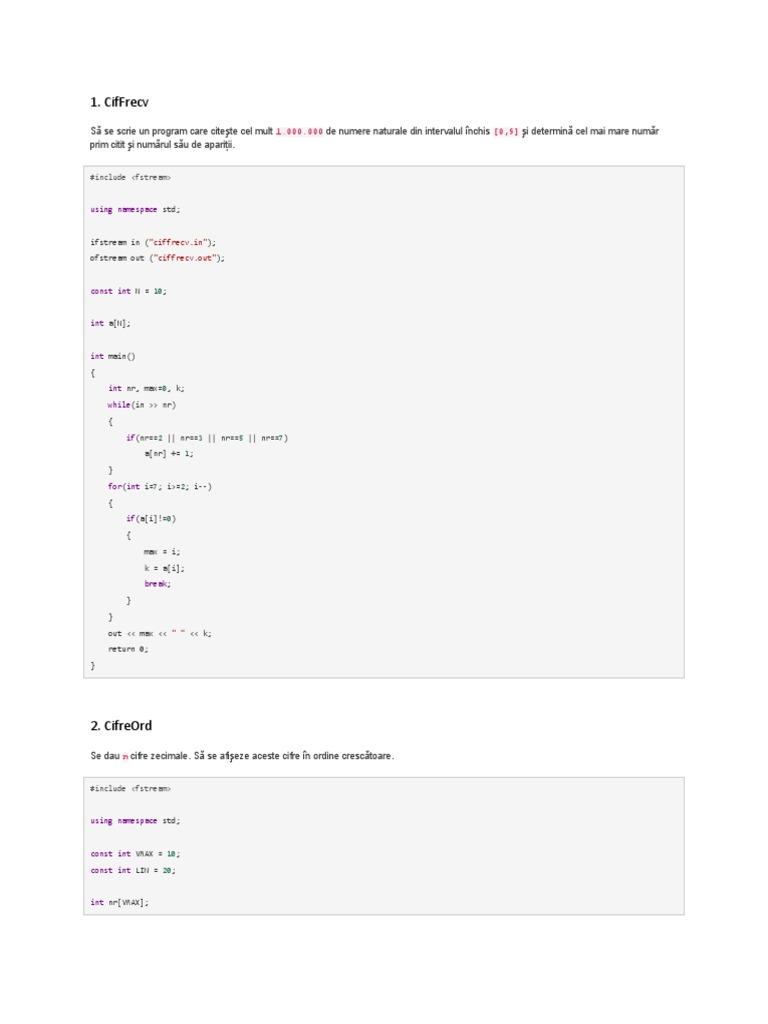
Task: Click the first "#include <fstream>" line
Action: pos(130,177)
